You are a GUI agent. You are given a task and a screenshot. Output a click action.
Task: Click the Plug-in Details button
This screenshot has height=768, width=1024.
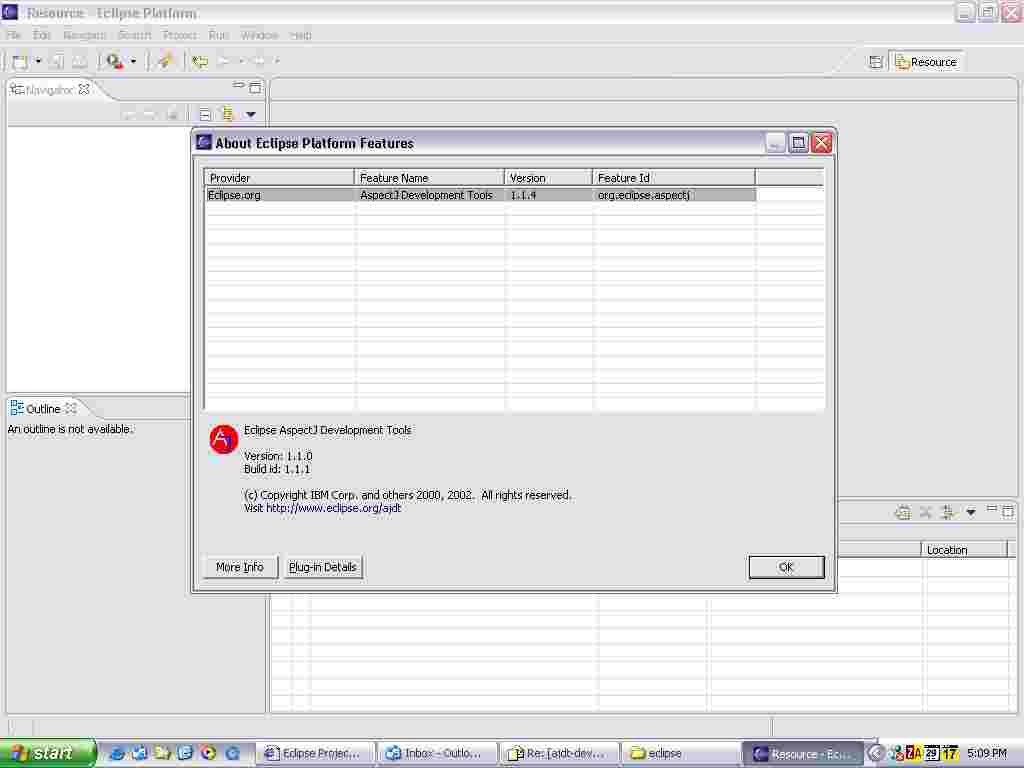click(x=323, y=568)
